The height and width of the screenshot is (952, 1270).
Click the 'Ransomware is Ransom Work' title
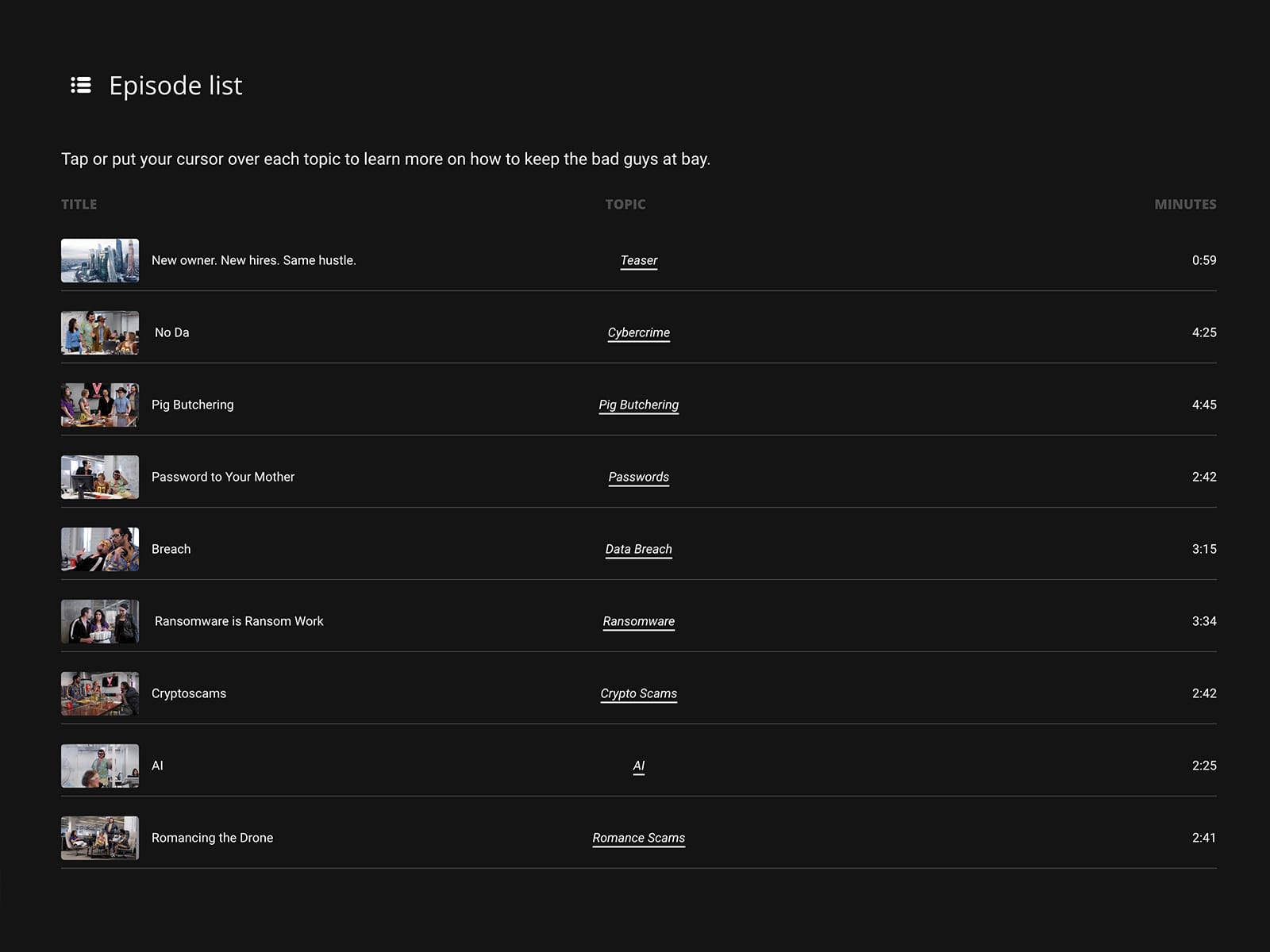(x=239, y=621)
